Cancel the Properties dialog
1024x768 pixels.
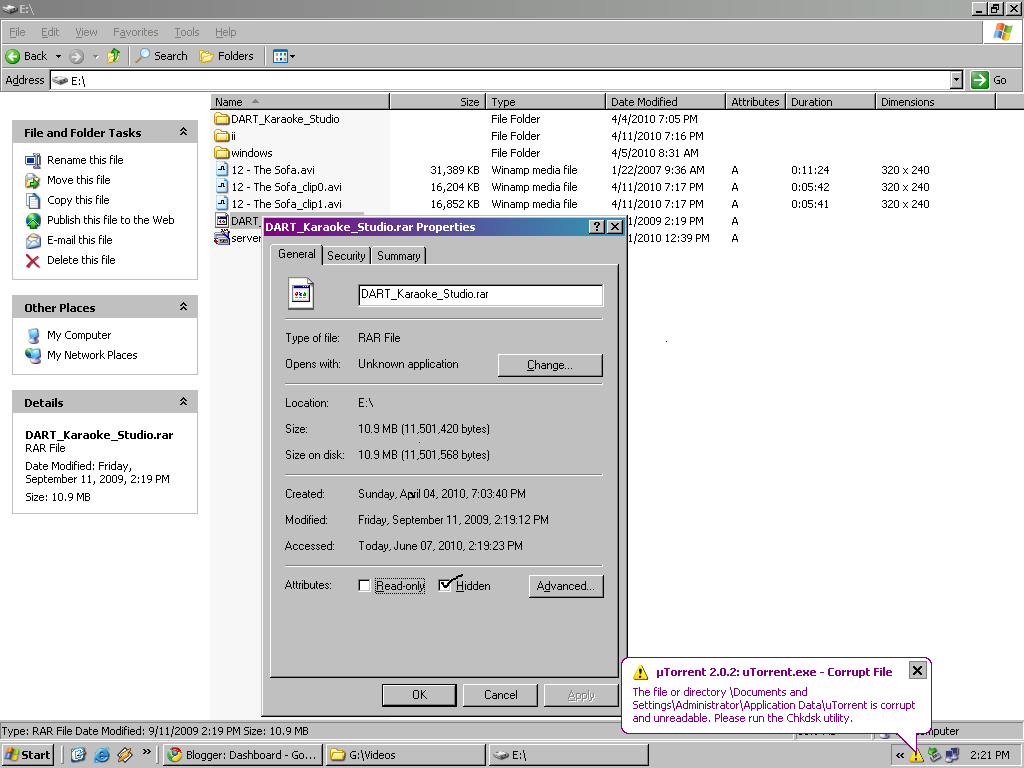(500, 695)
